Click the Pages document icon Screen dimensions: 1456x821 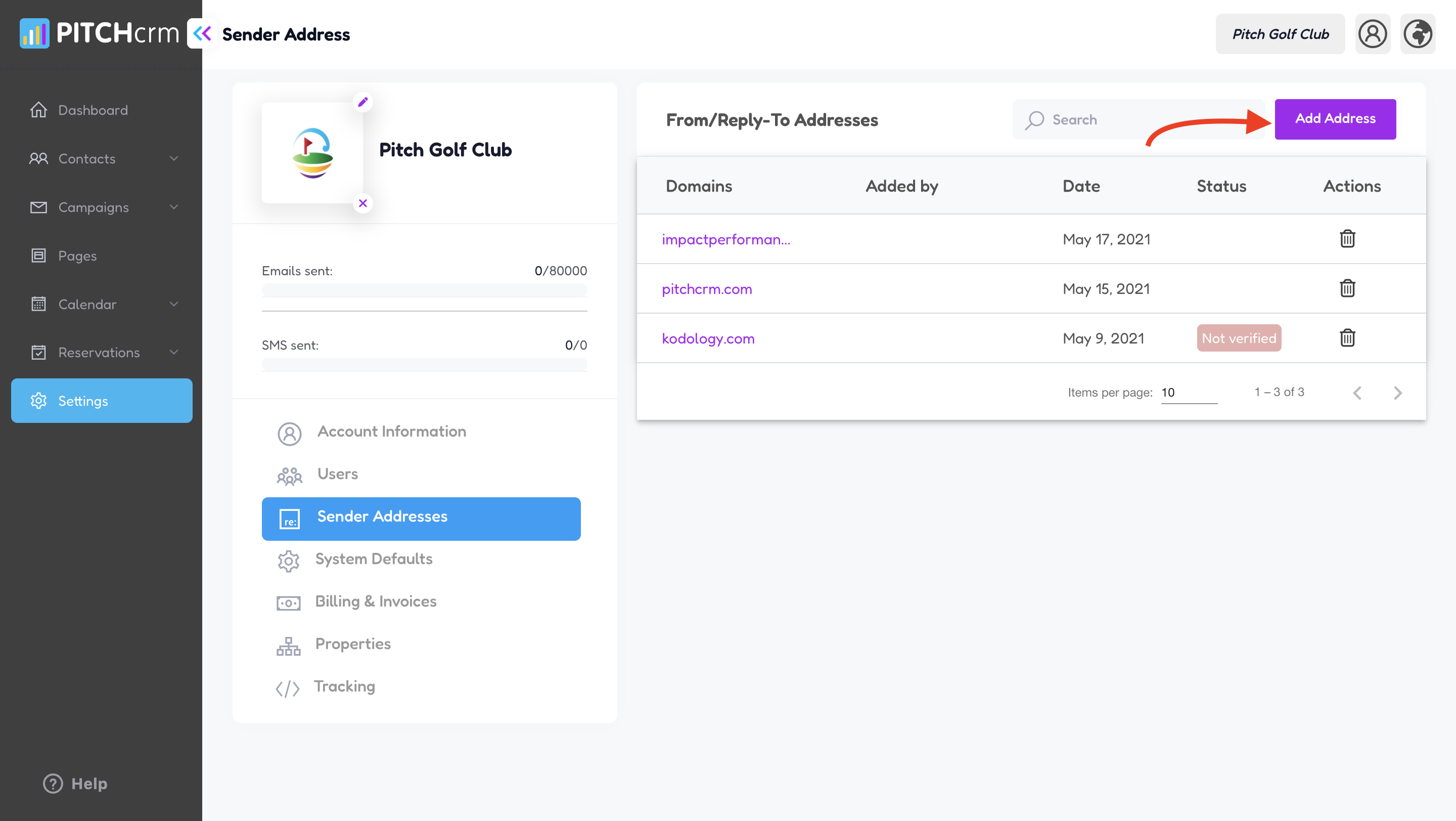38,255
